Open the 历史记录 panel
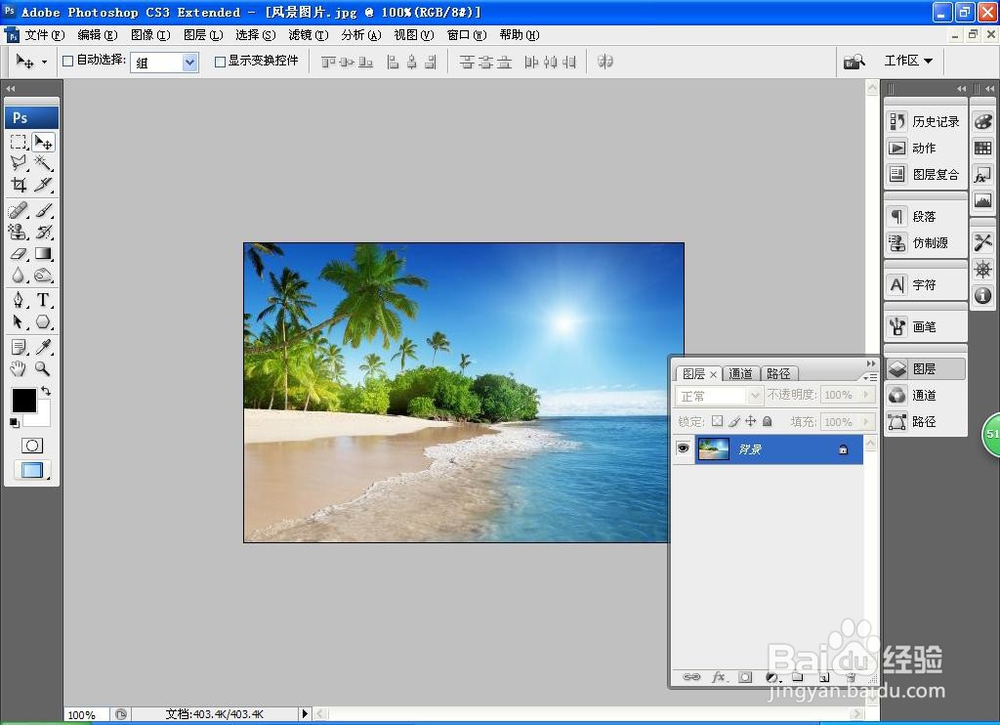1000x725 pixels. (x=924, y=121)
